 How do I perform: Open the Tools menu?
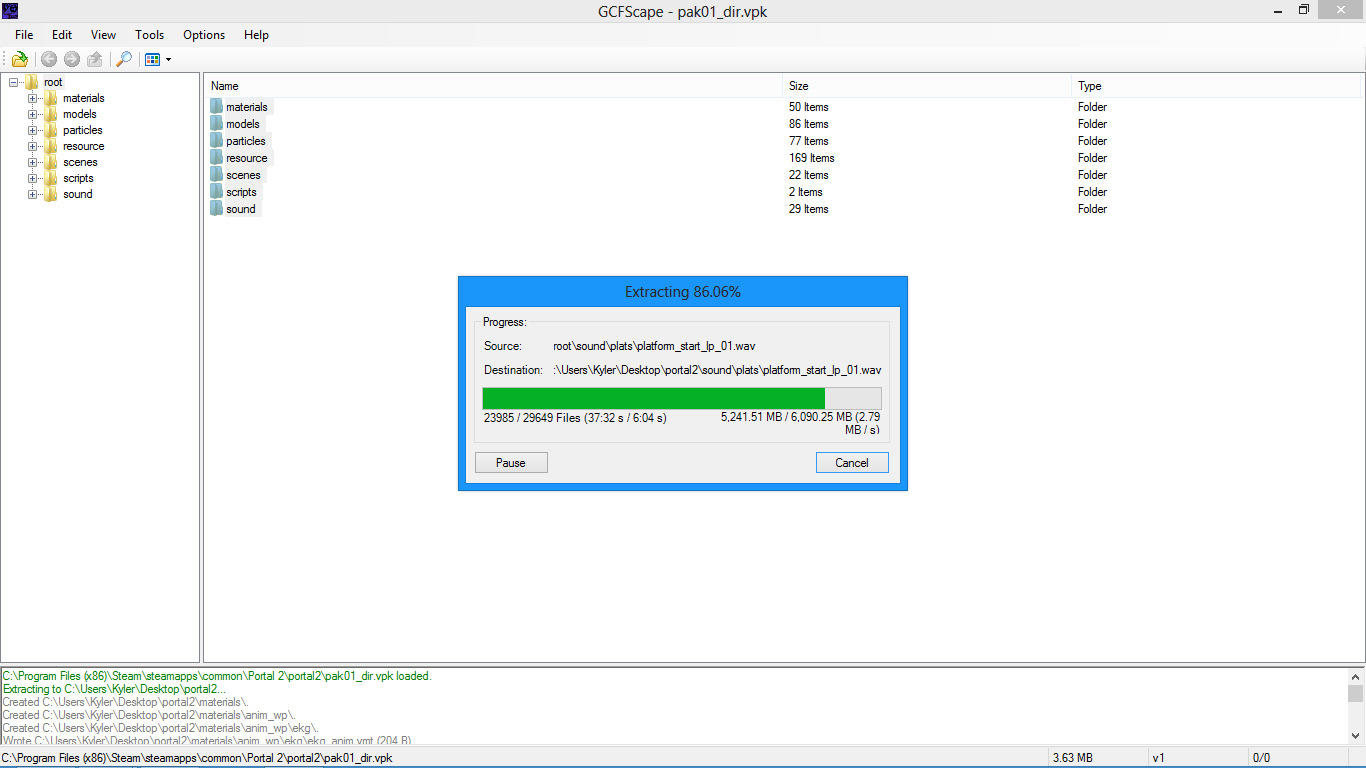(150, 35)
